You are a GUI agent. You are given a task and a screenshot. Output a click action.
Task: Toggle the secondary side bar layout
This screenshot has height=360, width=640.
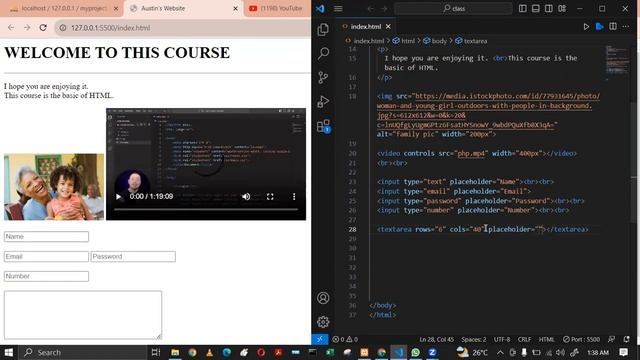[549, 8]
